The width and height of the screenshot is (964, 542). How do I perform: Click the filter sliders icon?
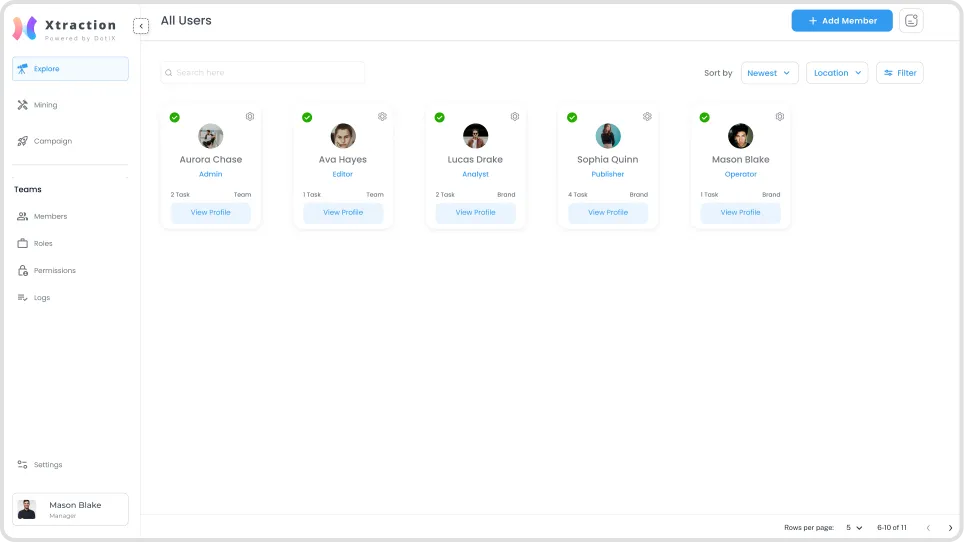(888, 73)
